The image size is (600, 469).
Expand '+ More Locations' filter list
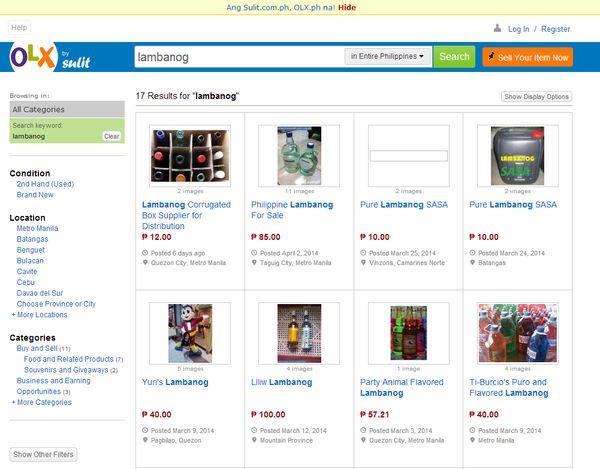click(39, 315)
